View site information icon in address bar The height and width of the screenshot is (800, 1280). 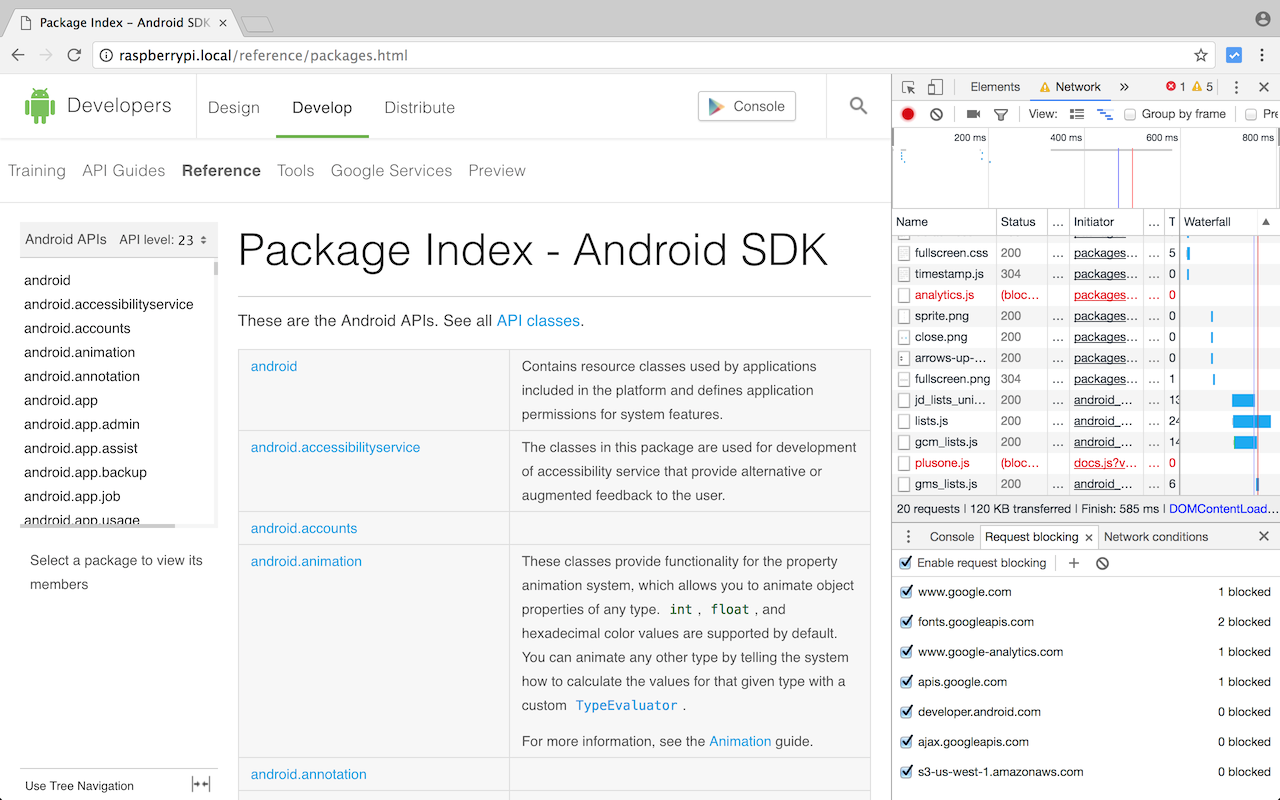pyautogui.click(x=106, y=56)
